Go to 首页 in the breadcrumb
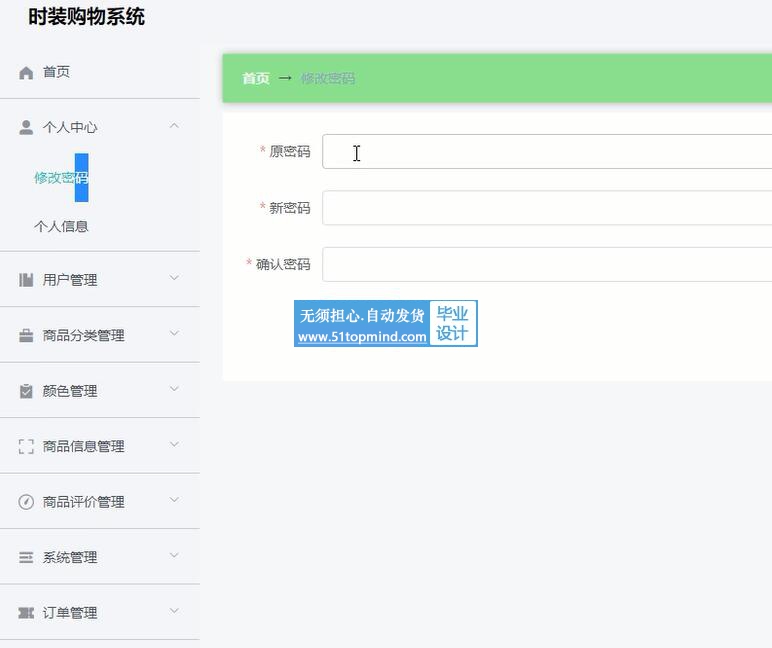772x648 pixels. (x=256, y=78)
